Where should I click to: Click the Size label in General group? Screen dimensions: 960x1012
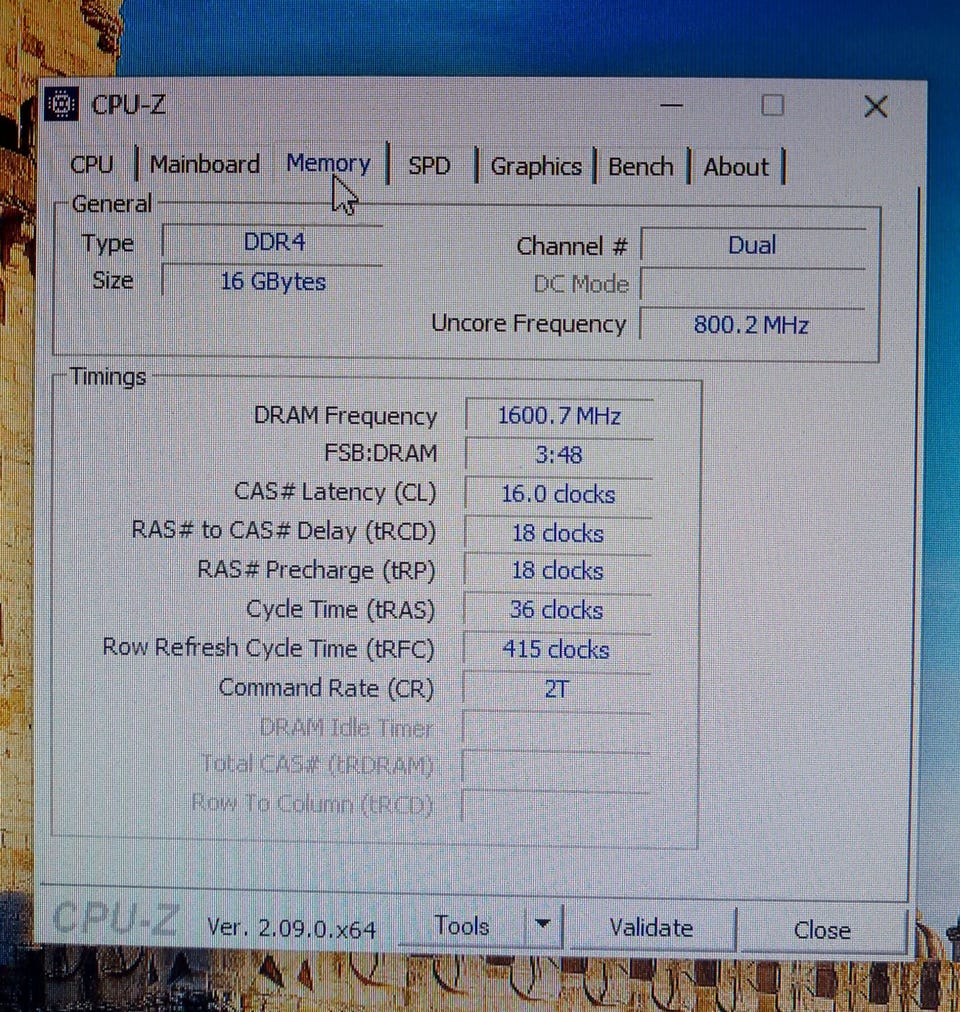(x=112, y=280)
